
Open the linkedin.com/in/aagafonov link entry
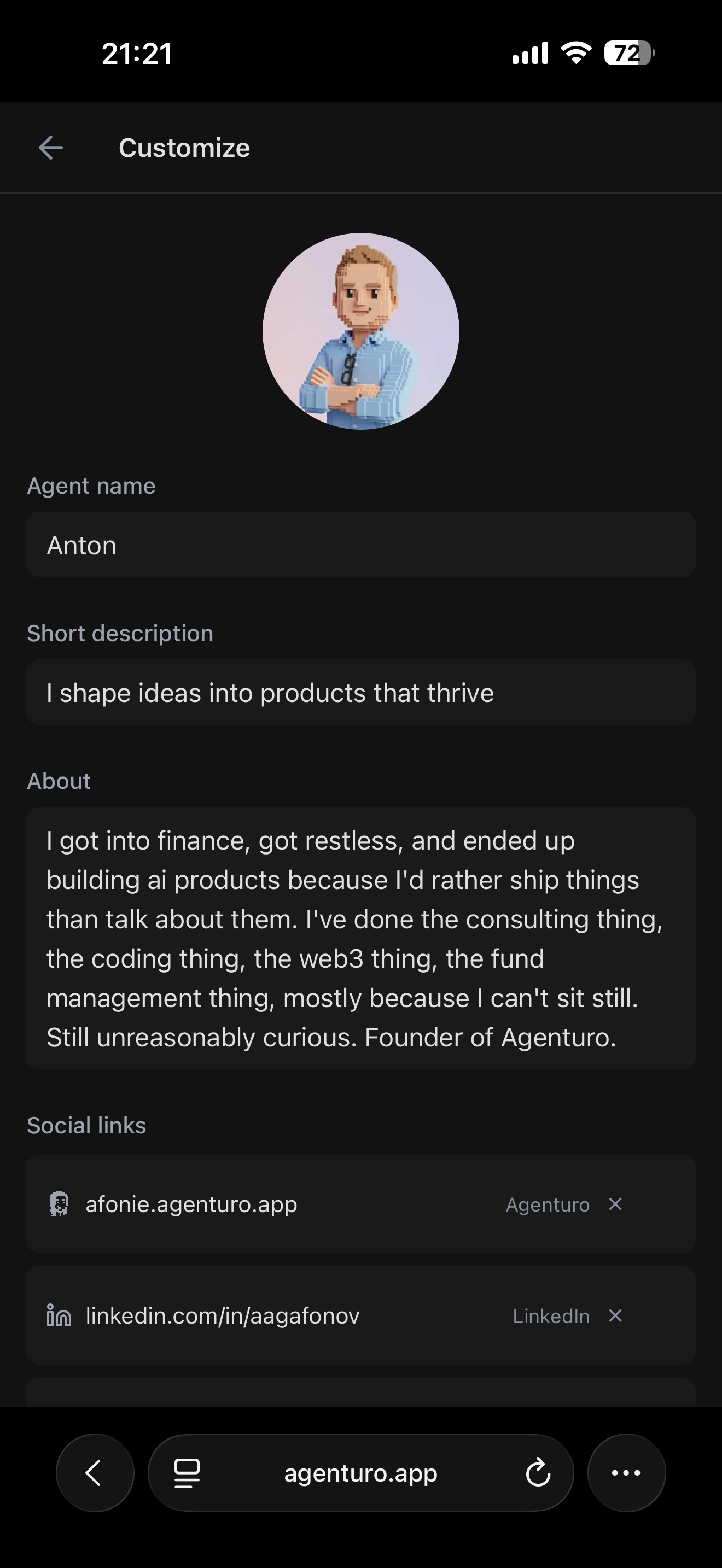tap(222, 1315)
